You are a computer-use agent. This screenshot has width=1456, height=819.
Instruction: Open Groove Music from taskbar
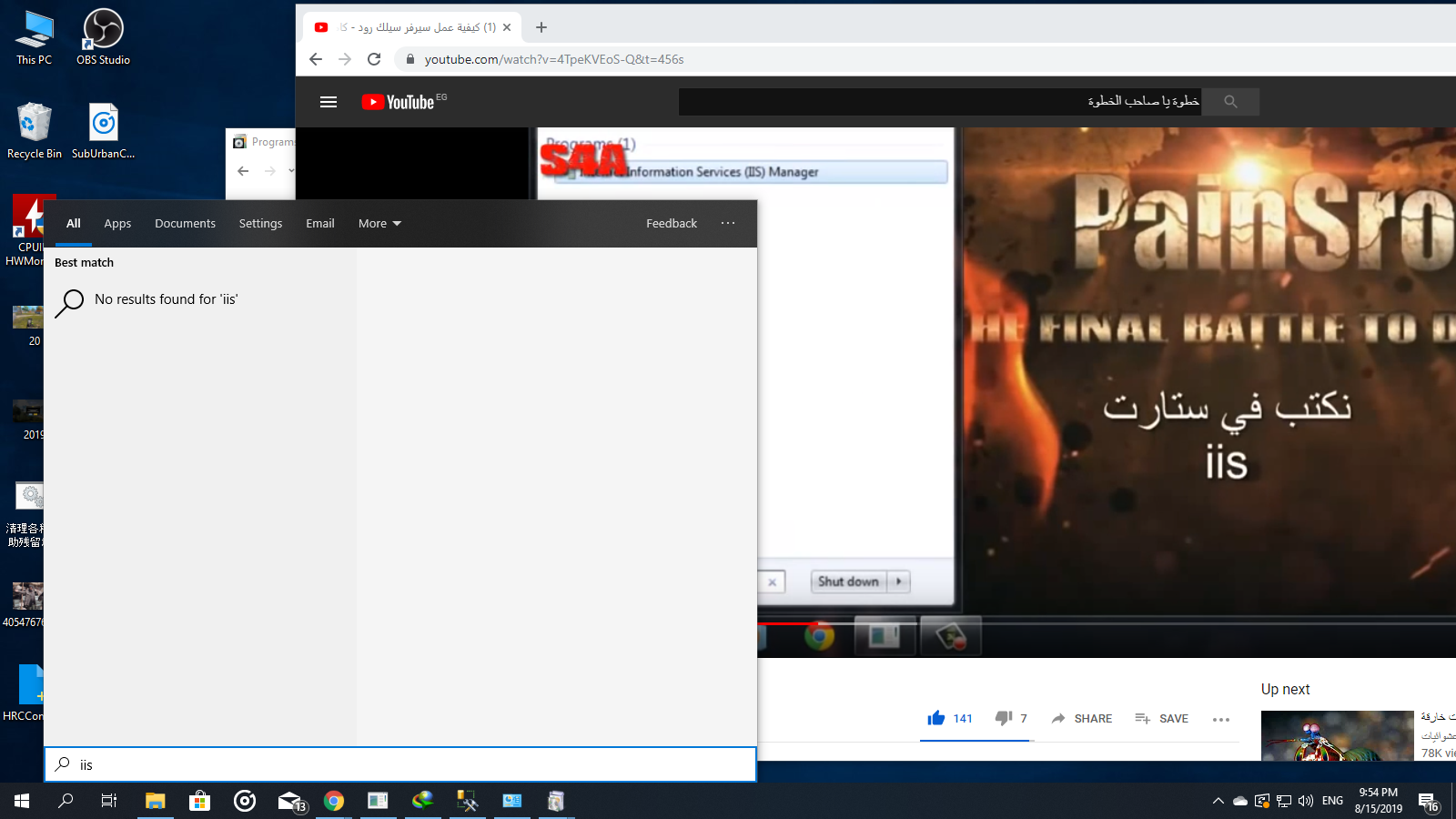click(245, 801)
